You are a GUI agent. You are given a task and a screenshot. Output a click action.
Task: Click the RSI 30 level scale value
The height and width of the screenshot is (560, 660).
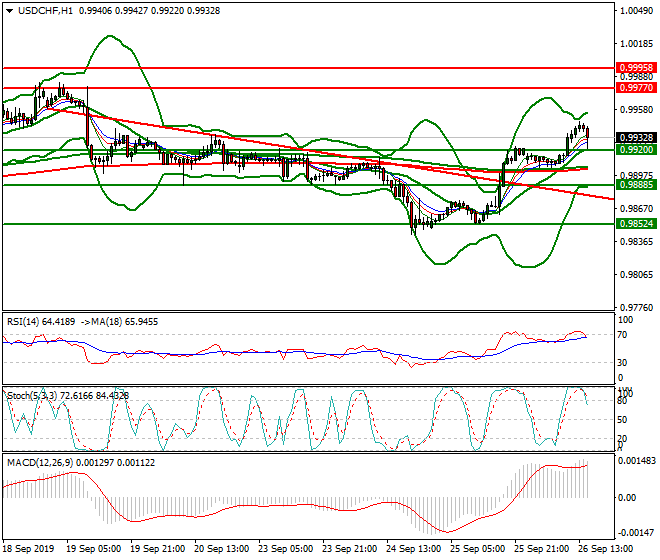coord(622,363)
